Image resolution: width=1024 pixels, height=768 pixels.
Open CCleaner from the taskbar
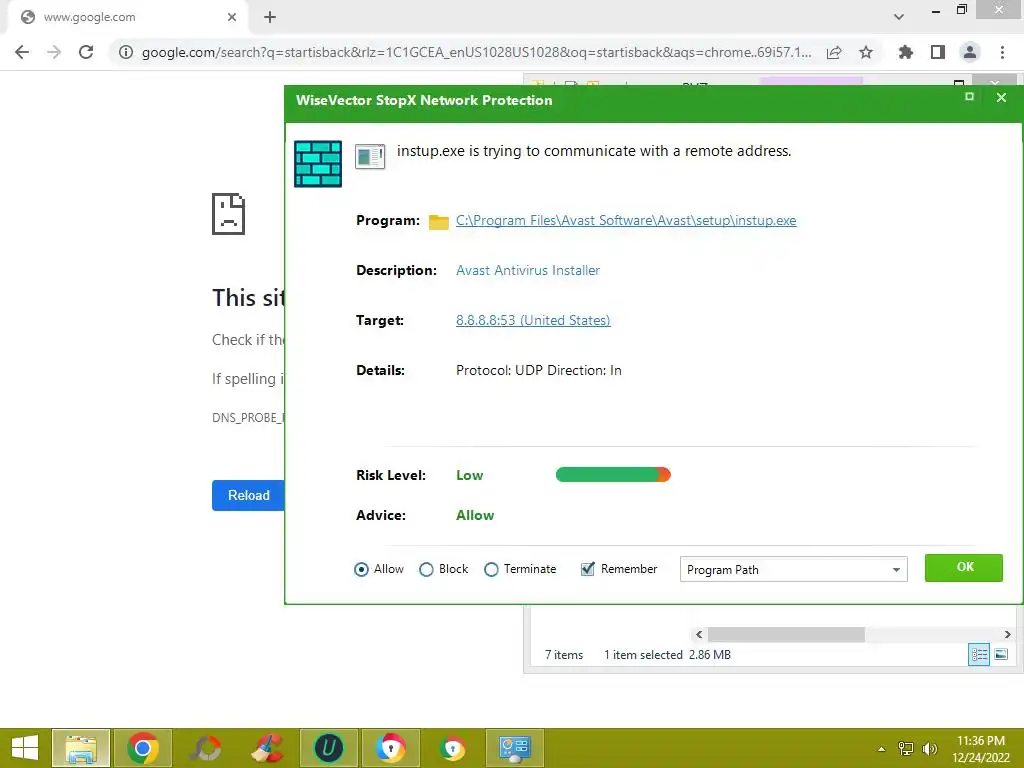(x=267, y=748)
